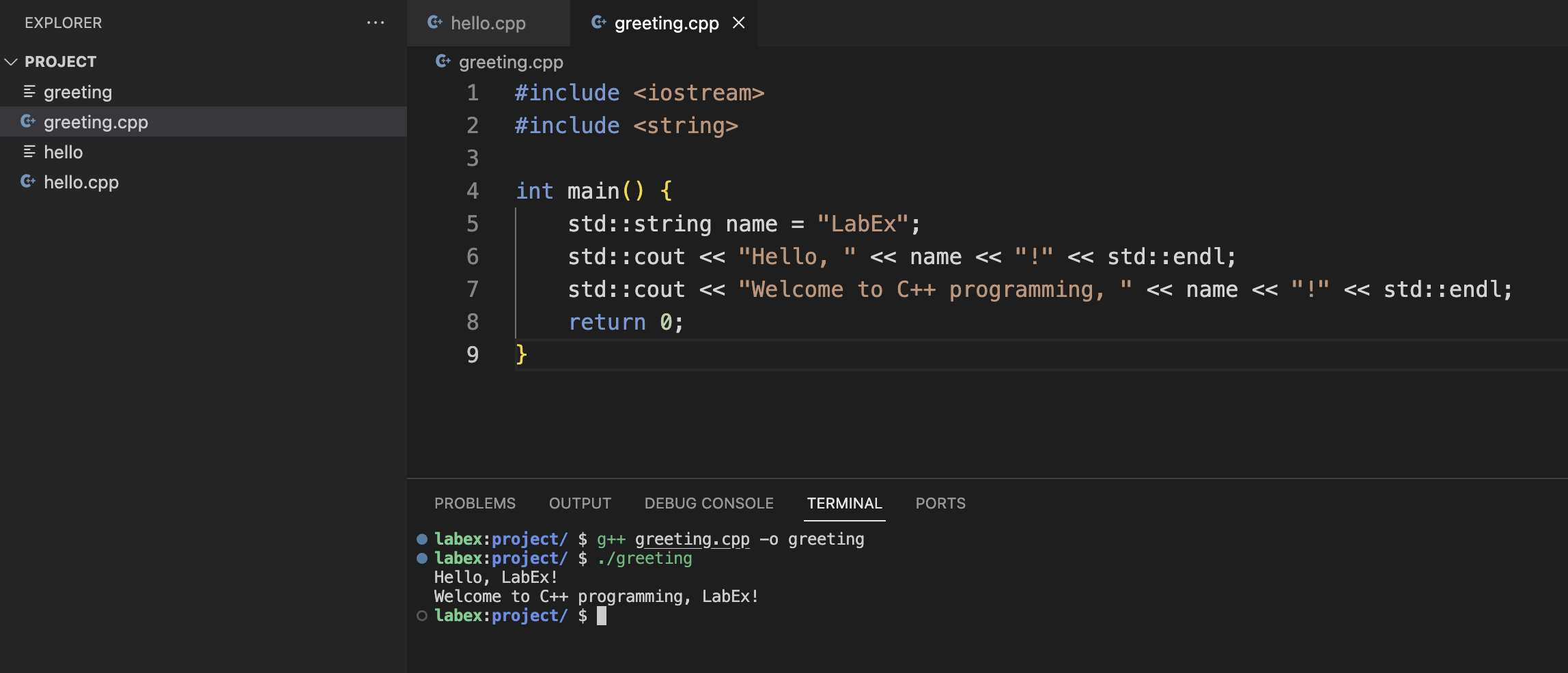Image resolution: width=1568 pixels, height=673 pixels.
Task: Open hello.cpp from the Explorer tree
Action: pos(81,182)
